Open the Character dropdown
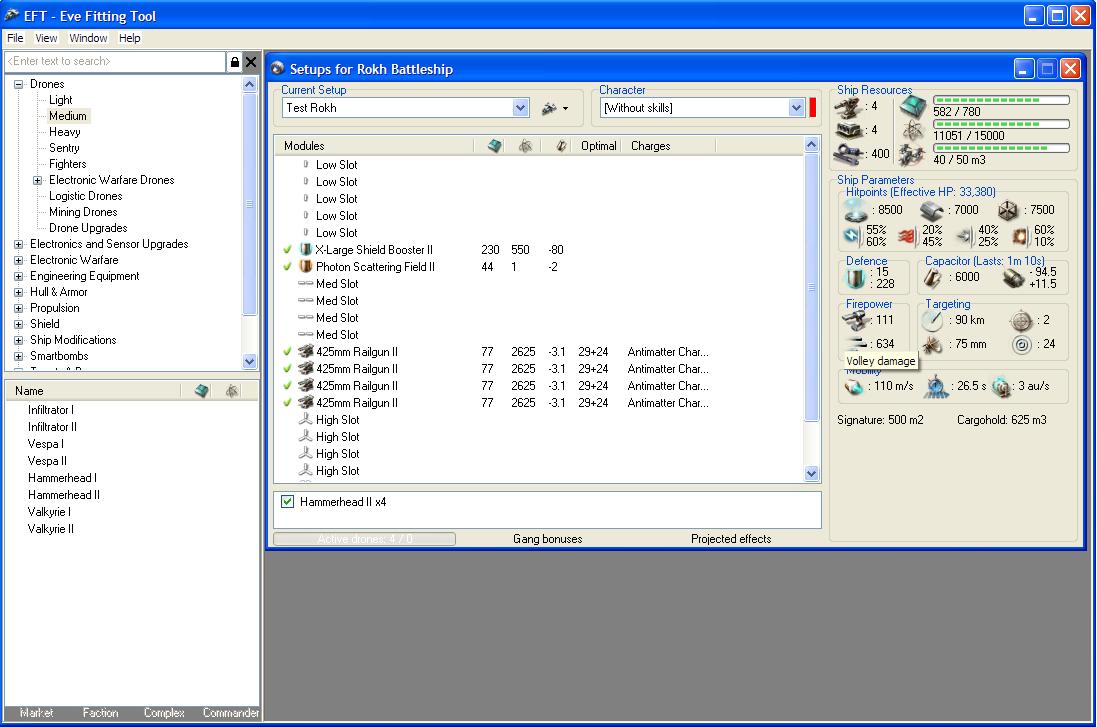Screen dimensions: 1097x727 (x=796, y=108)
